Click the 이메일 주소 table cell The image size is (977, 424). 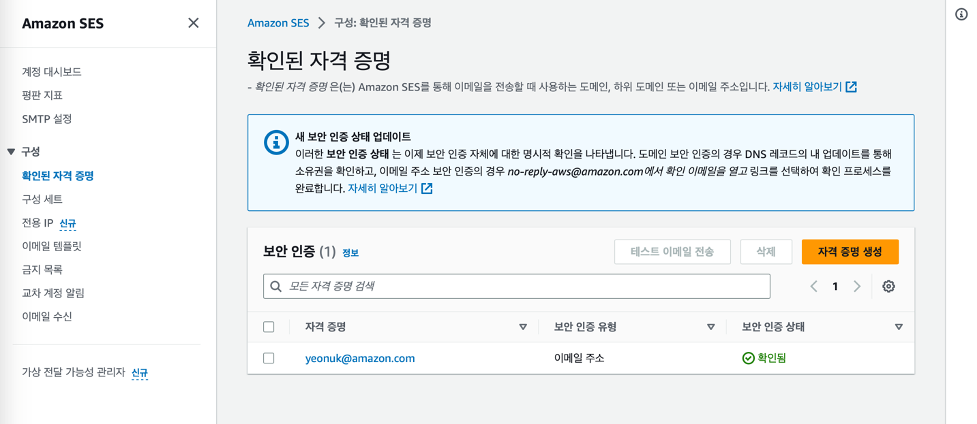pyautogui.click(x=579, y=359)
